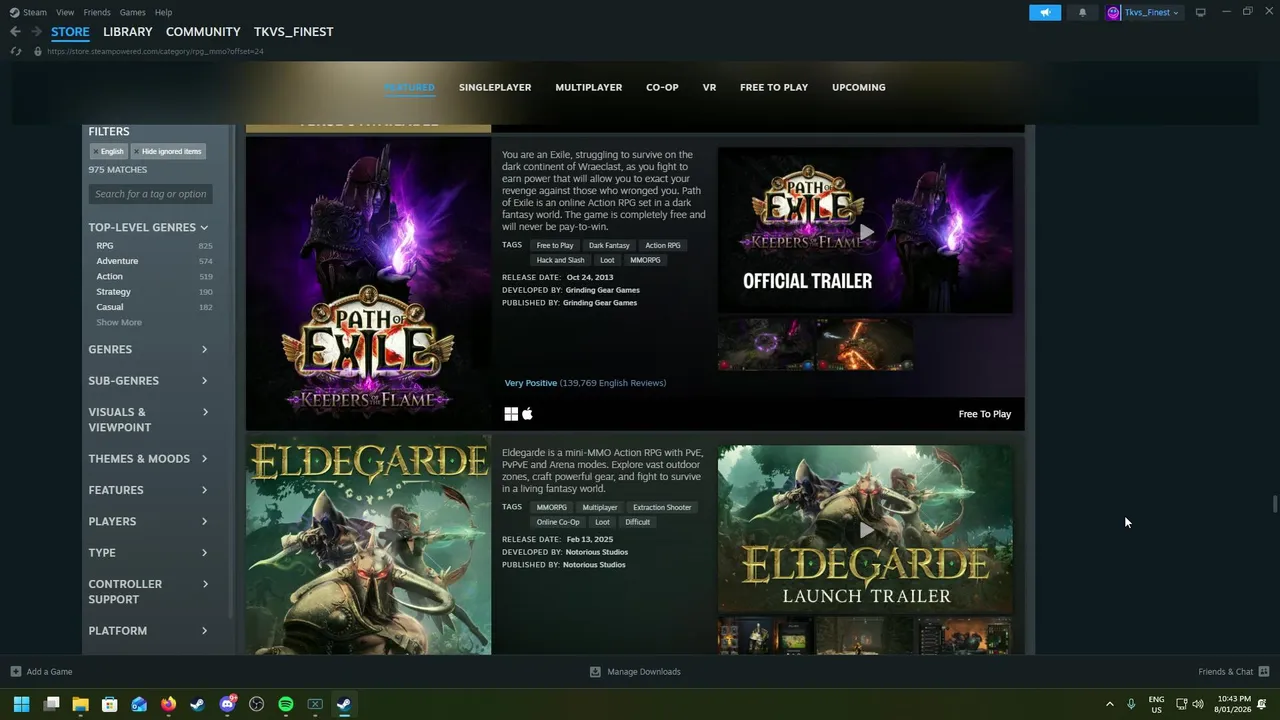Open Microsoft Store from the taskbar

point(110,704)
